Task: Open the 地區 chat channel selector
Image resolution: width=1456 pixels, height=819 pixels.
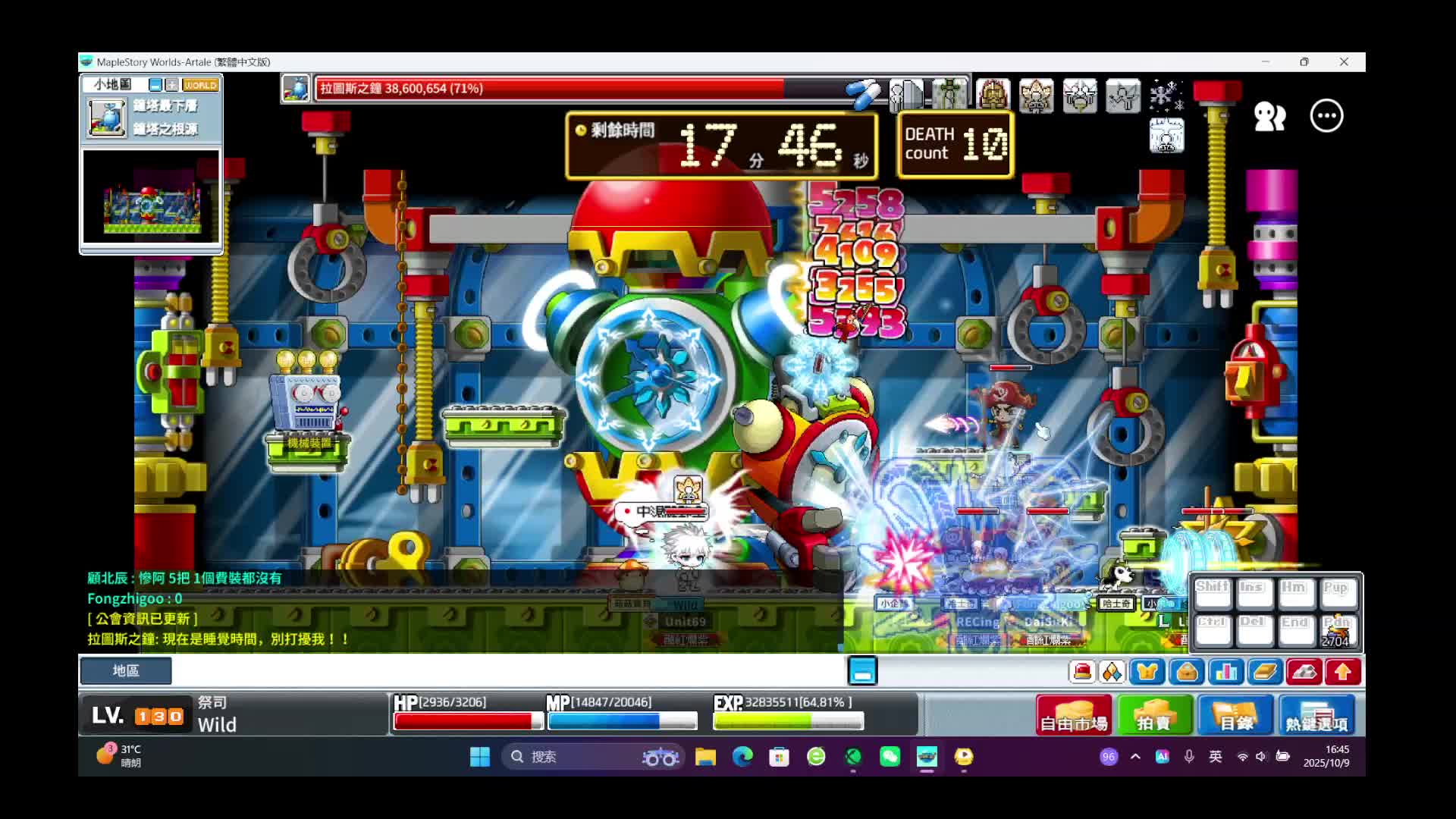Action: click(126, 670)
